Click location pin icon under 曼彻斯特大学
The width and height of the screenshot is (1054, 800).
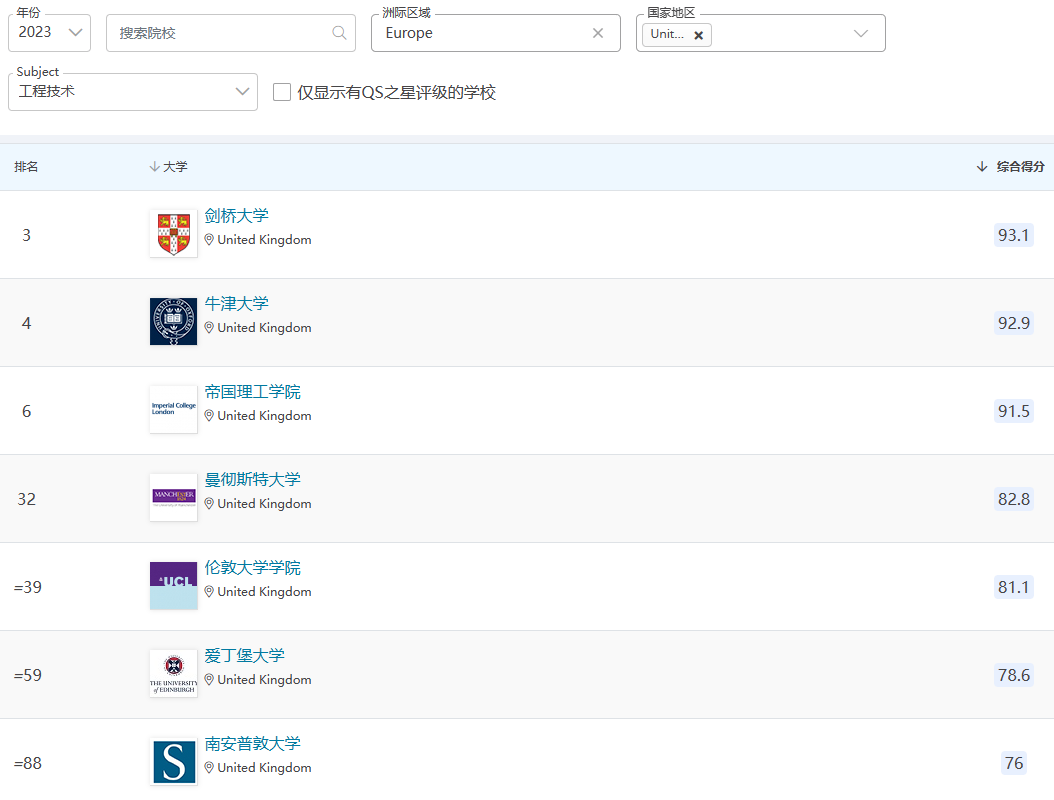coord(209,504)
